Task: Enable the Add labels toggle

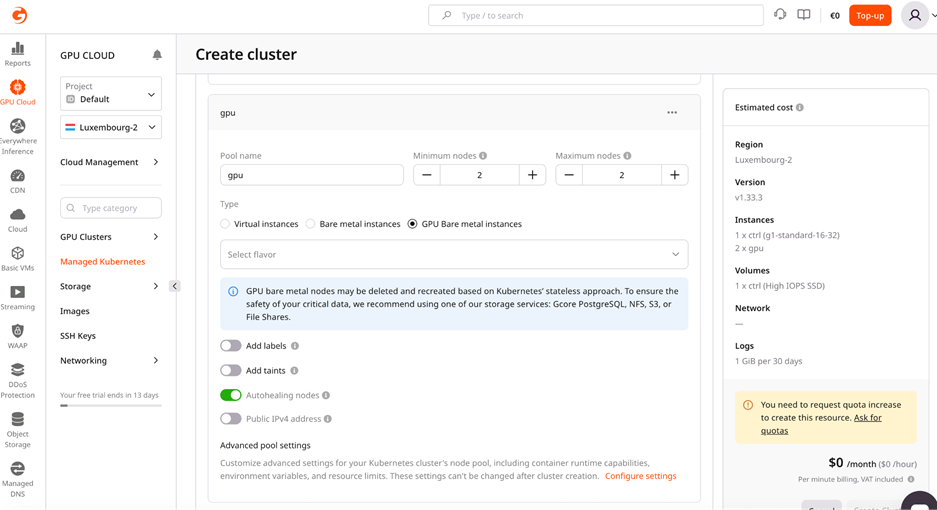Action: click(231, 346)
